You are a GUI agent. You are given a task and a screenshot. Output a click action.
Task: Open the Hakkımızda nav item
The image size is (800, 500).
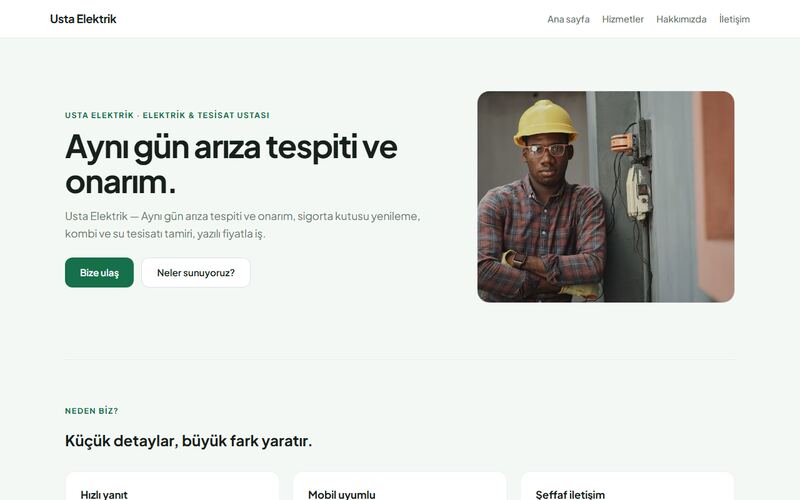681,19
